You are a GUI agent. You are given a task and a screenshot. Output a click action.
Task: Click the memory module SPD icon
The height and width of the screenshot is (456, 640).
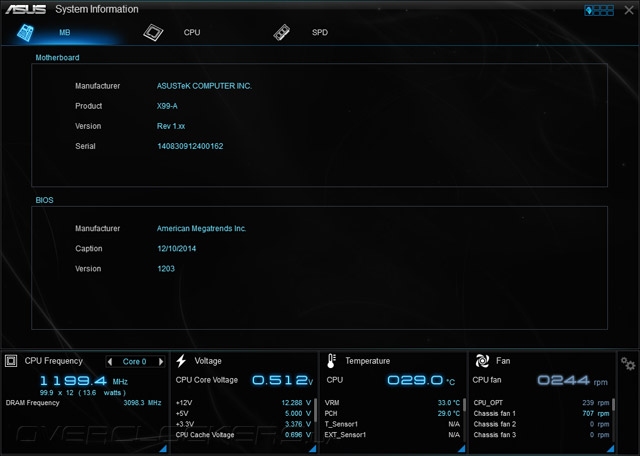pos(282,33)
